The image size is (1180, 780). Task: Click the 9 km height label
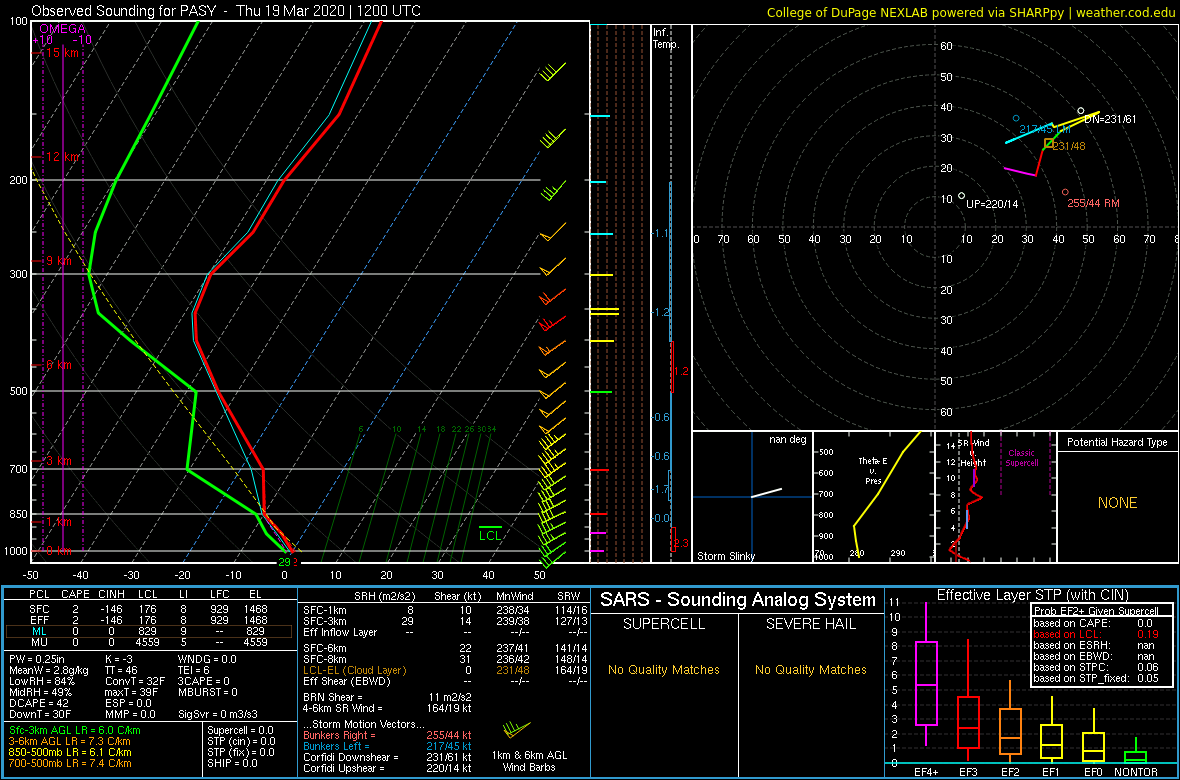[x=59, y=261]
